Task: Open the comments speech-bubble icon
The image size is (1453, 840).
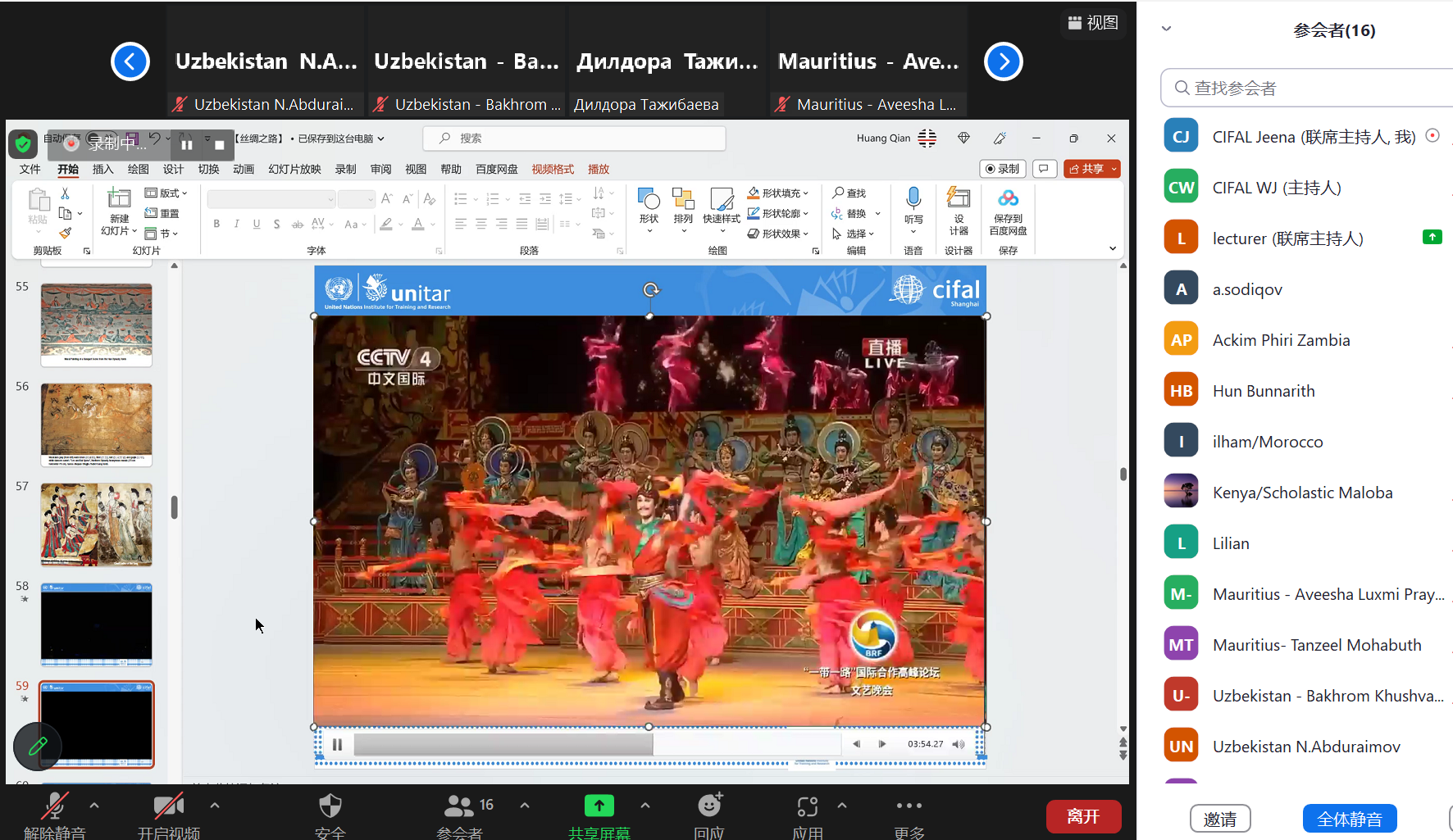Action: [x=1044, y=169]
